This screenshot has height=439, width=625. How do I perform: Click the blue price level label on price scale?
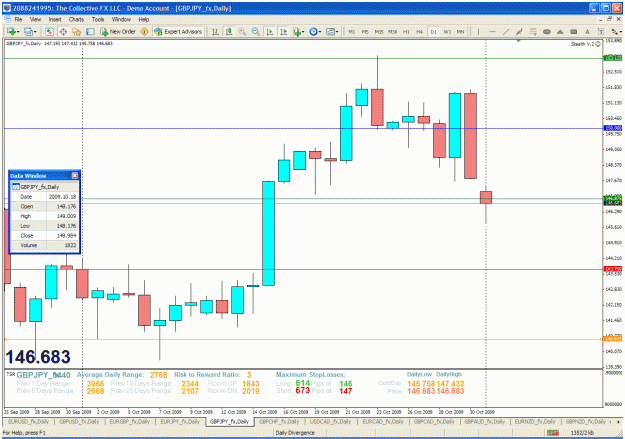pos(613,128)
